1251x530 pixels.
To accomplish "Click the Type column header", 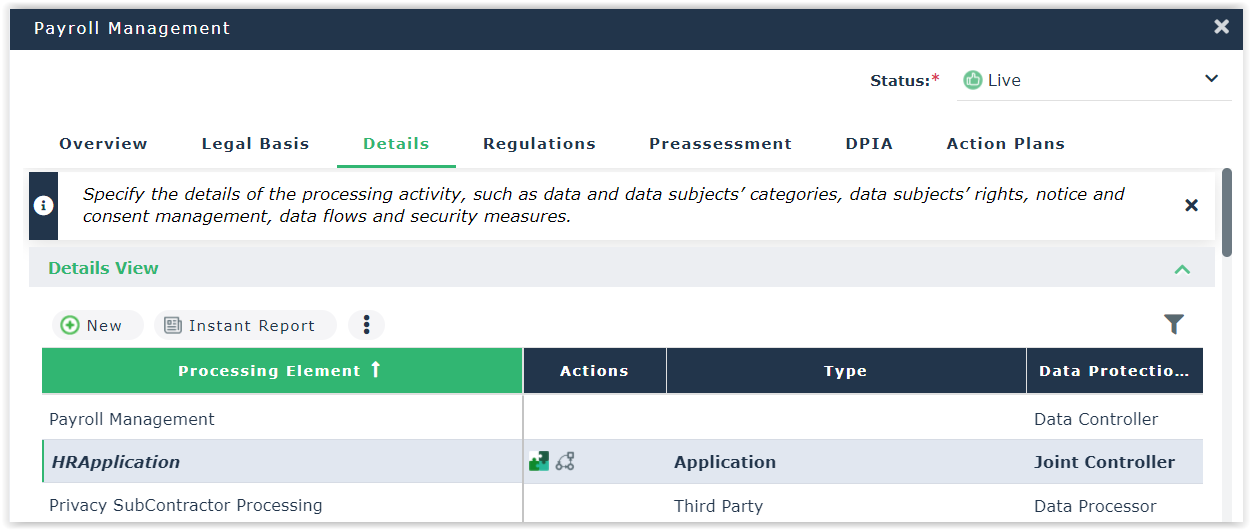I will coord(845,371).
